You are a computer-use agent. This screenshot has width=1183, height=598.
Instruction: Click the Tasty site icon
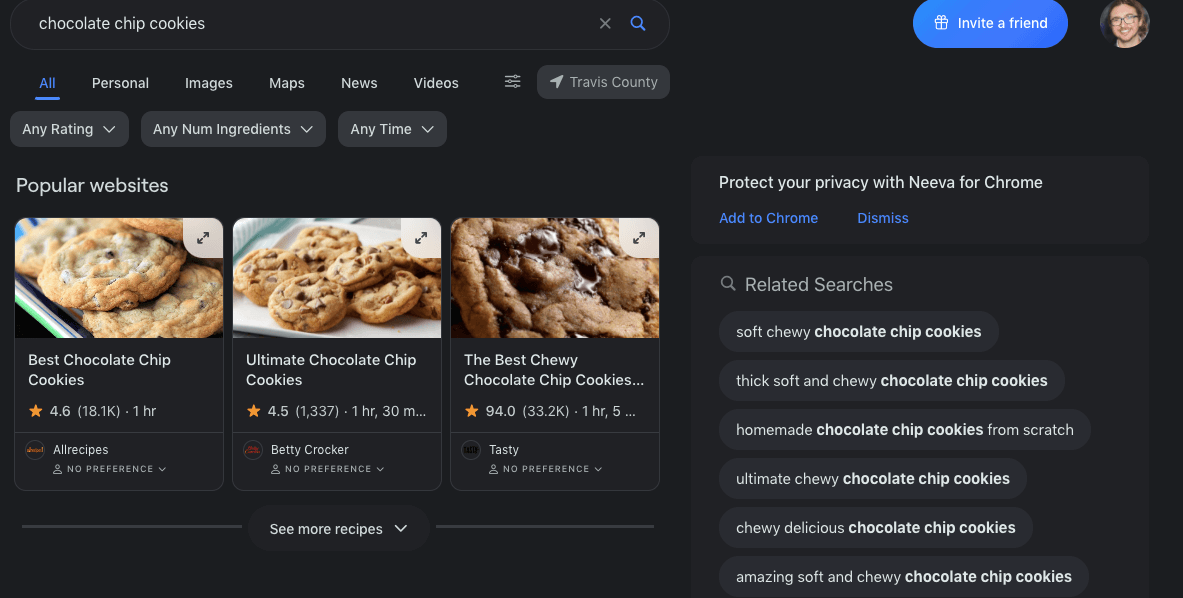point(472,449)
